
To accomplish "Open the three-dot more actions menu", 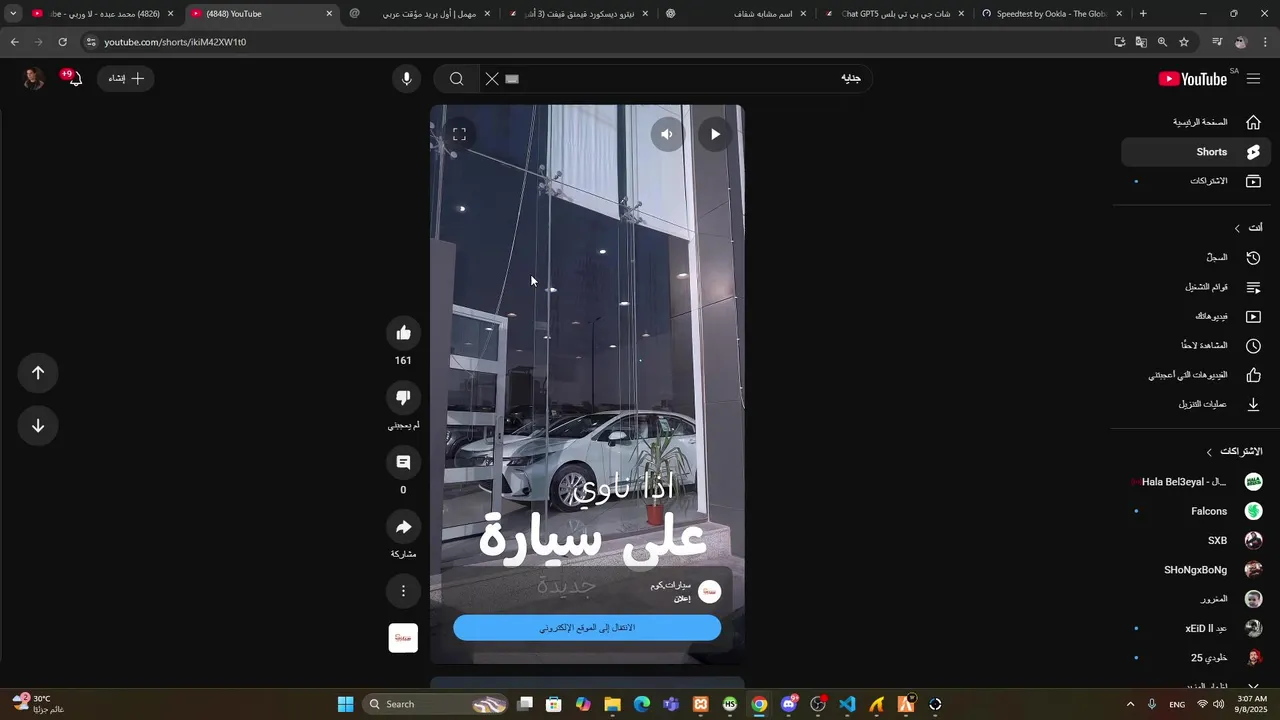I will pyautogui.click(x=403, y=591).
